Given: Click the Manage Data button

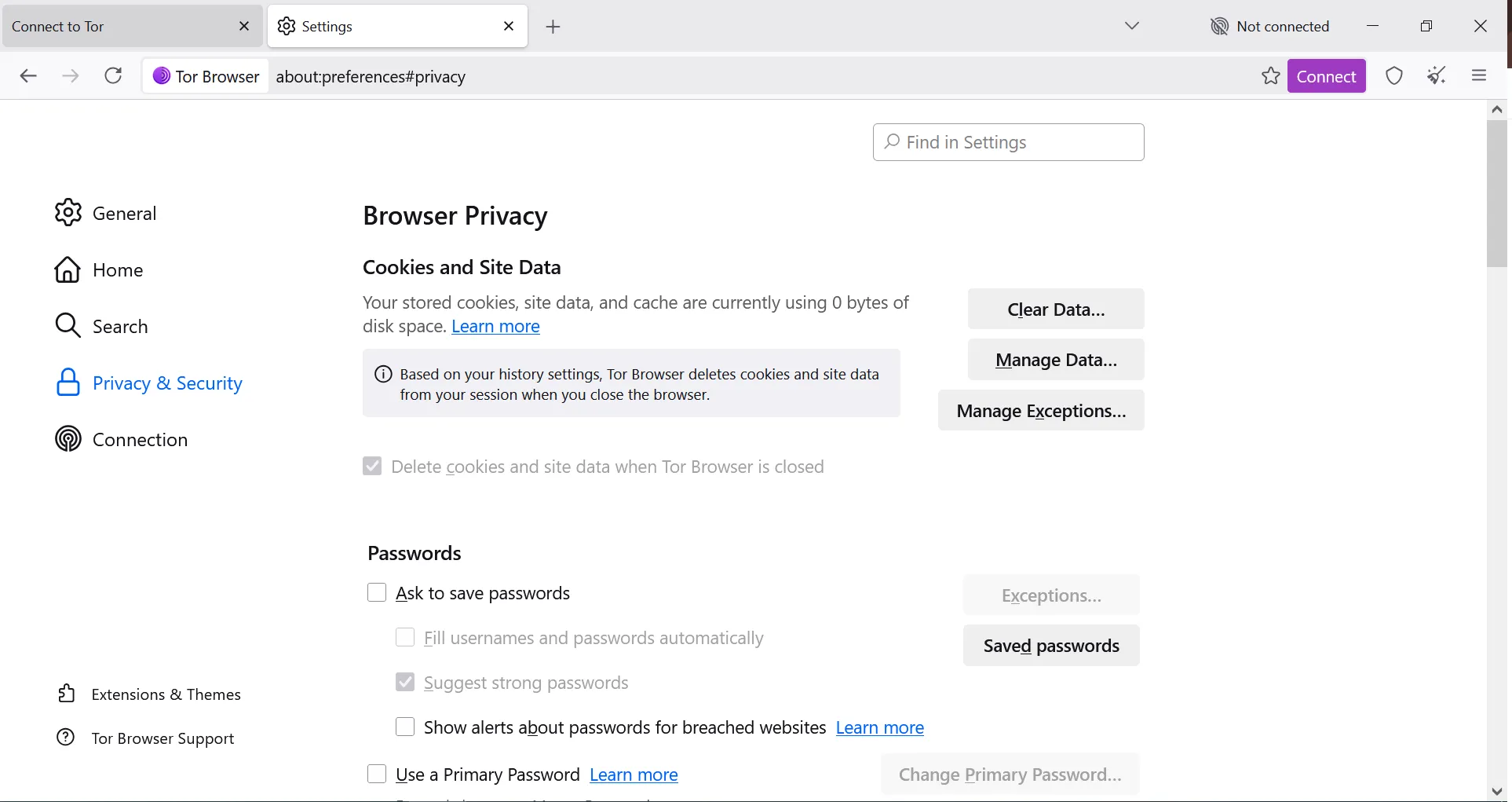Looking at the screenshot, I should 1056,359.
